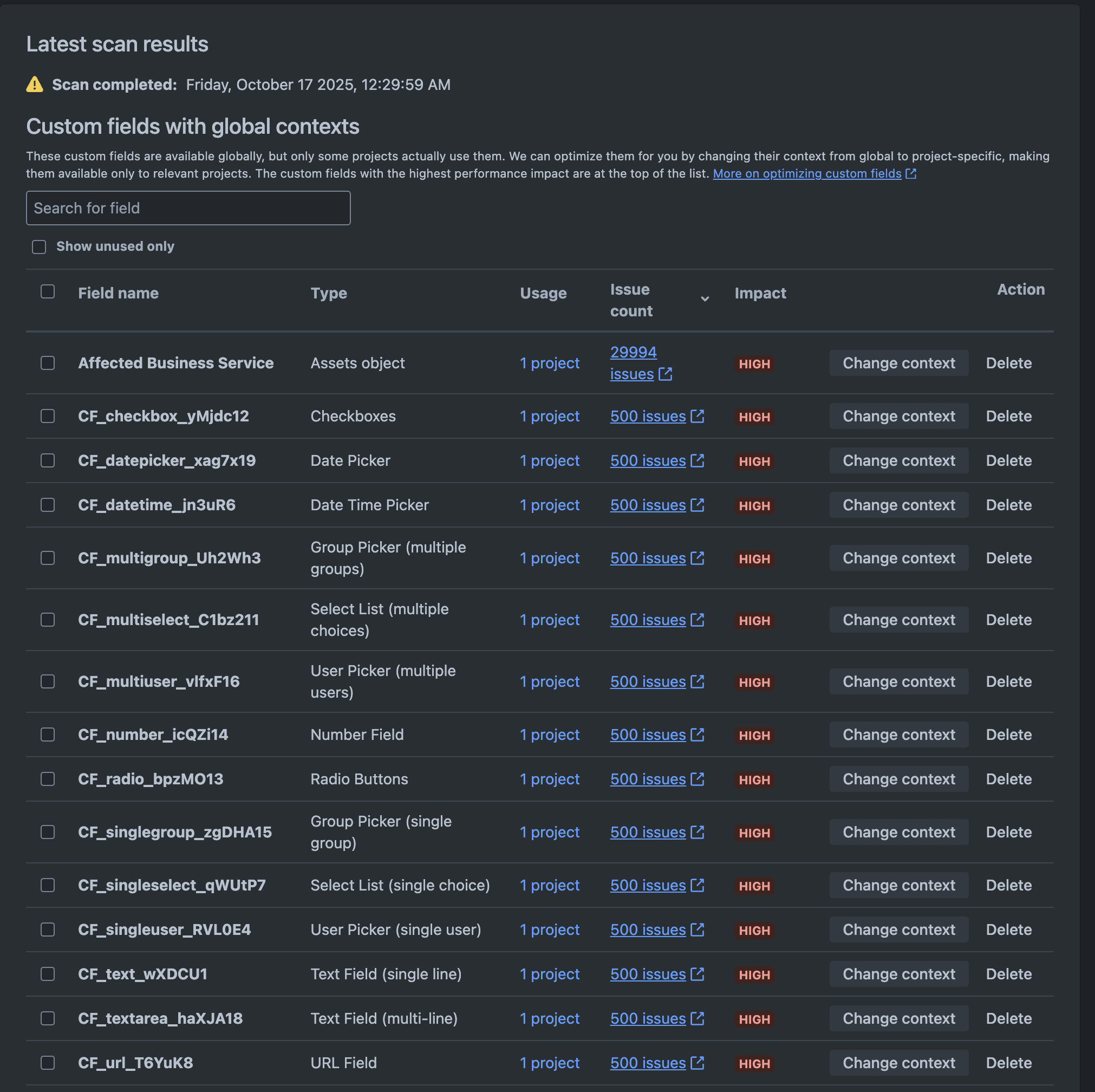Tick the CF_multigroup_Uh2Wh3 row checkbox

click(x=48, y=558)
